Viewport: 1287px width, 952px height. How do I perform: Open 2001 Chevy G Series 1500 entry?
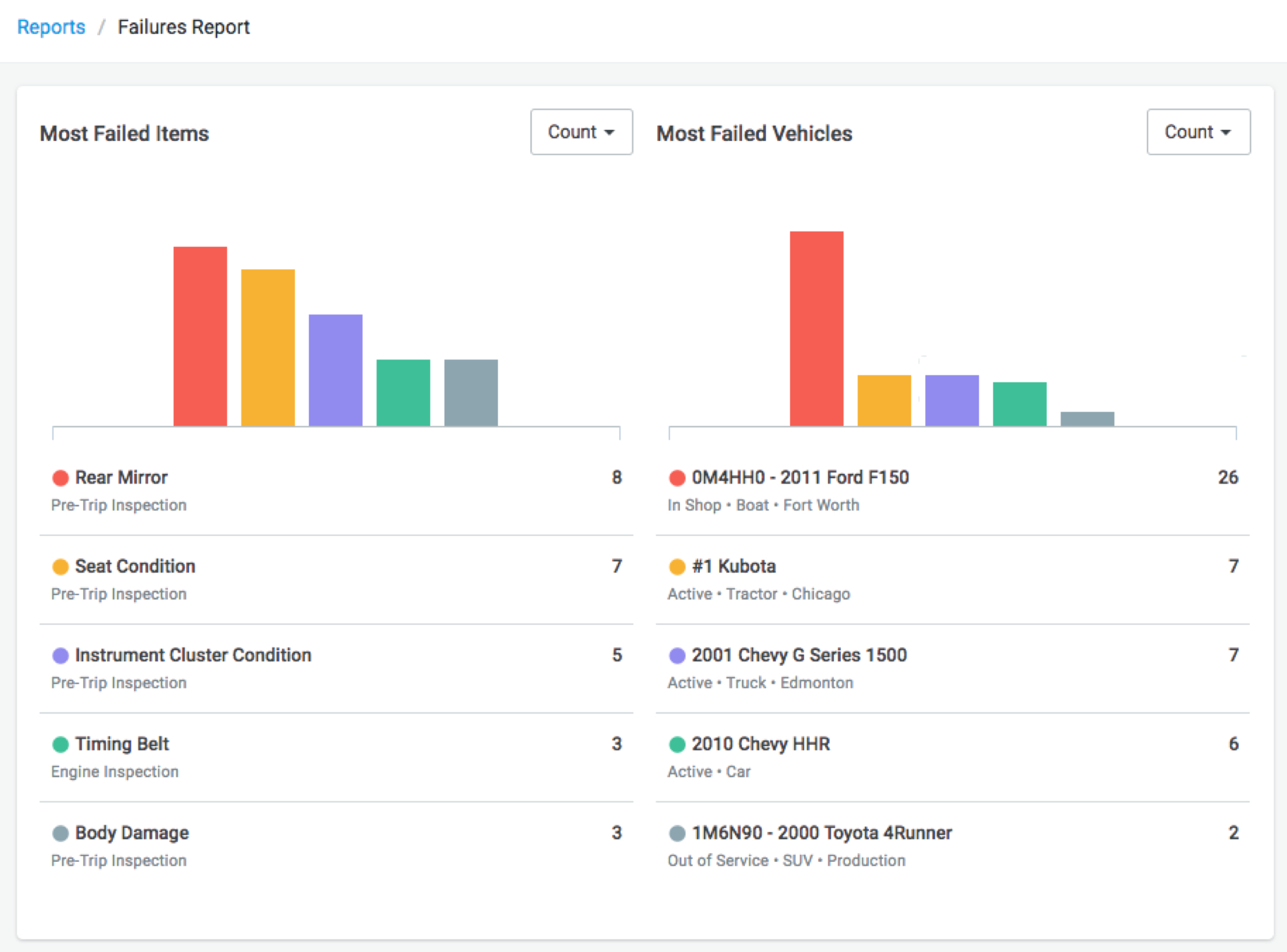coord(799,655)
